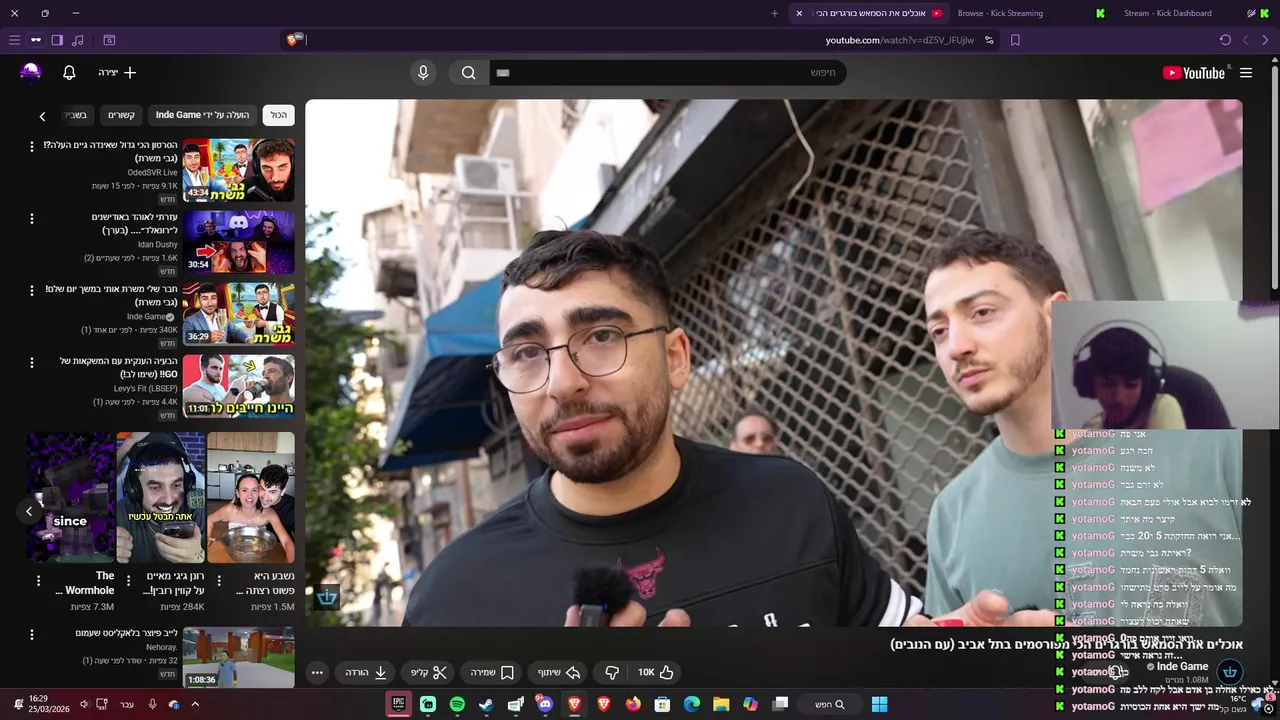Close the active YouTube browser tab
Image resolution: width=1280 pixels, height=720 pixels.
coord(798,13)
